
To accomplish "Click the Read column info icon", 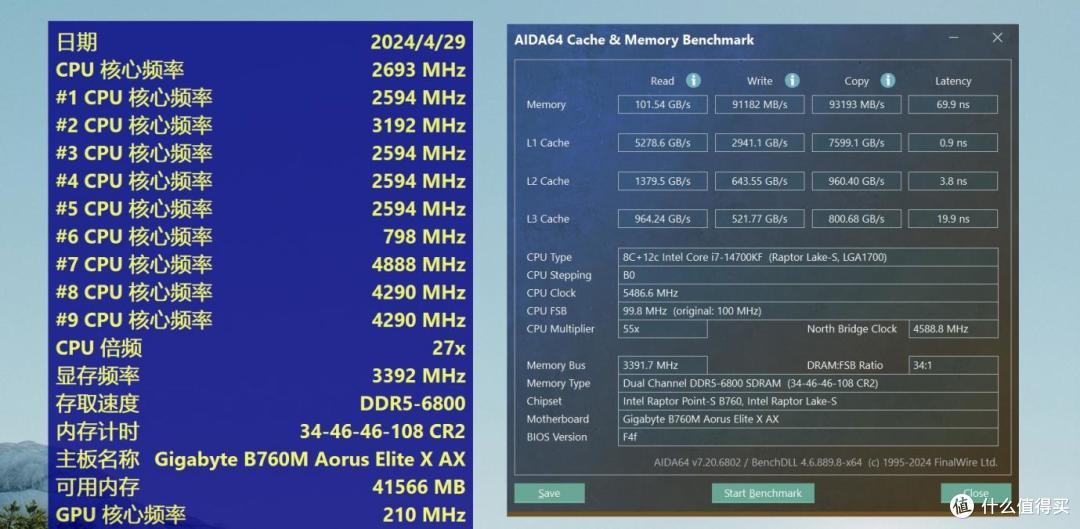I will [694, 81].
